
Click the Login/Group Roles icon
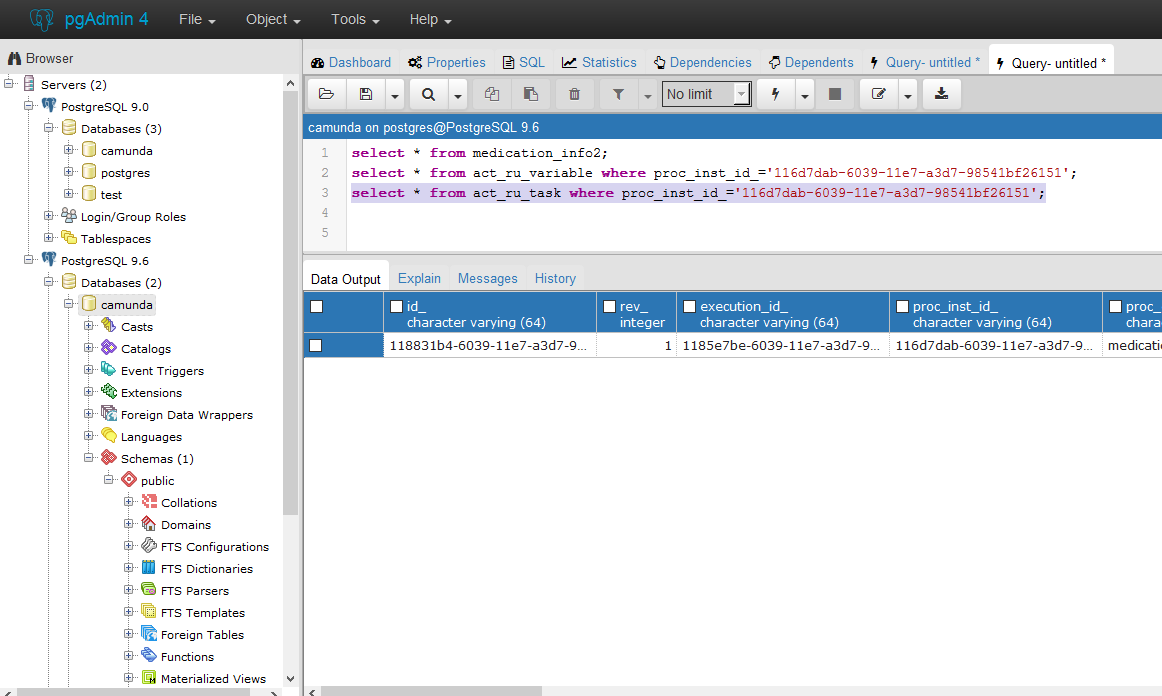[x=69, y=216]
